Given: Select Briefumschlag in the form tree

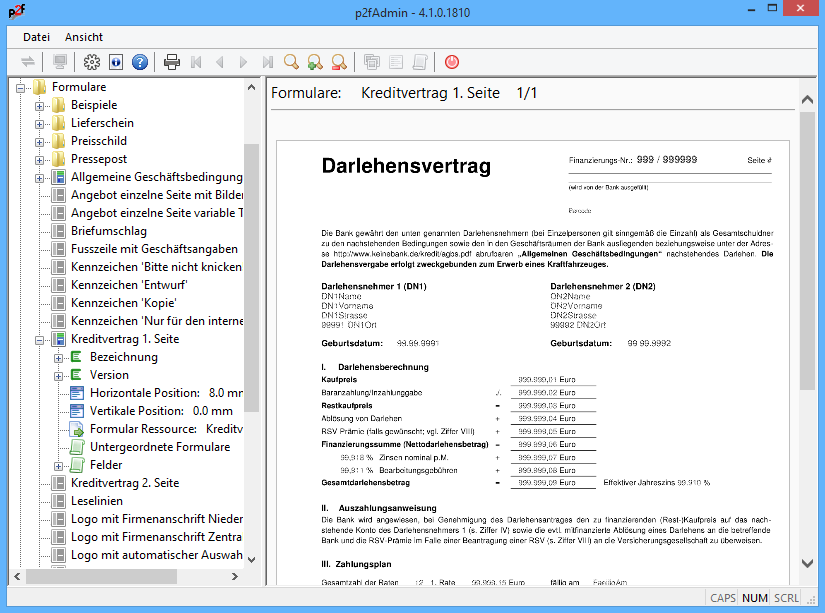Looking at the screenshot, I should click(109, 231).
